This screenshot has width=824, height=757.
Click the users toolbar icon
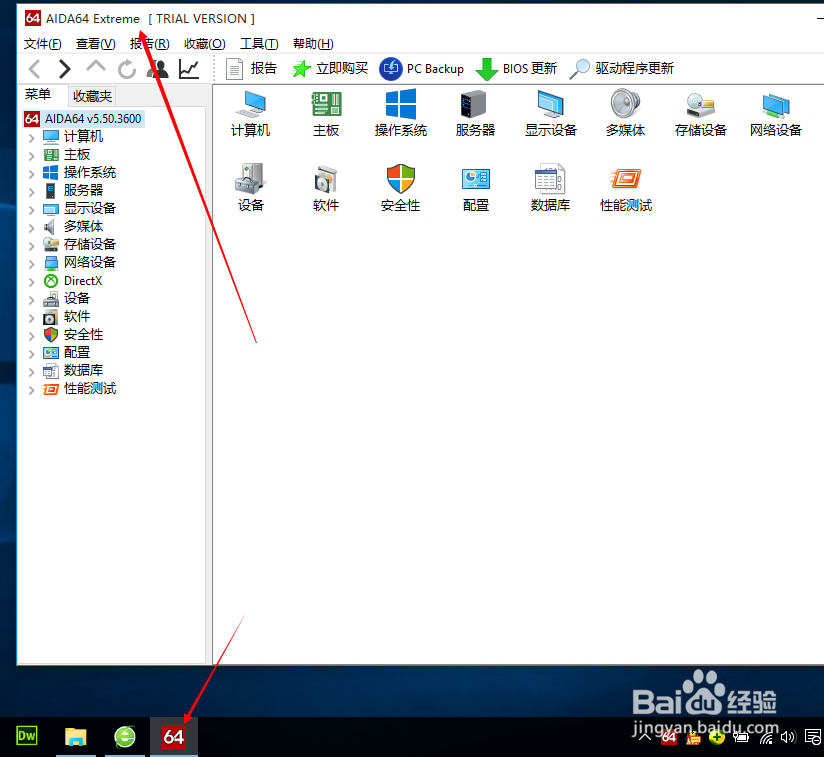coord(158,69)
